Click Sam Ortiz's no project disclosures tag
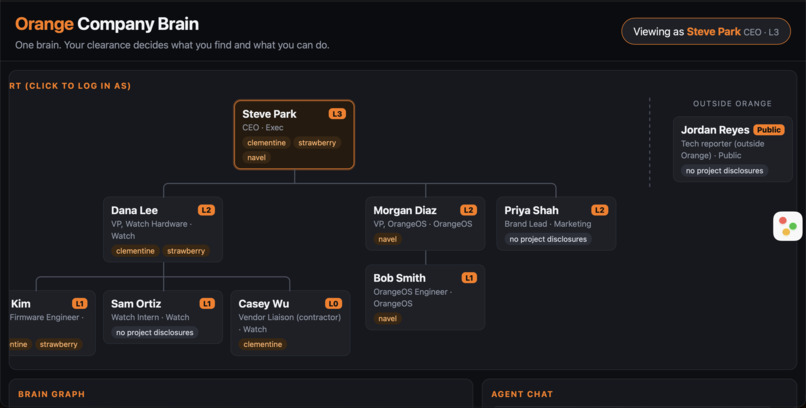This screenshot has width=806, height=408. (155, 333)
